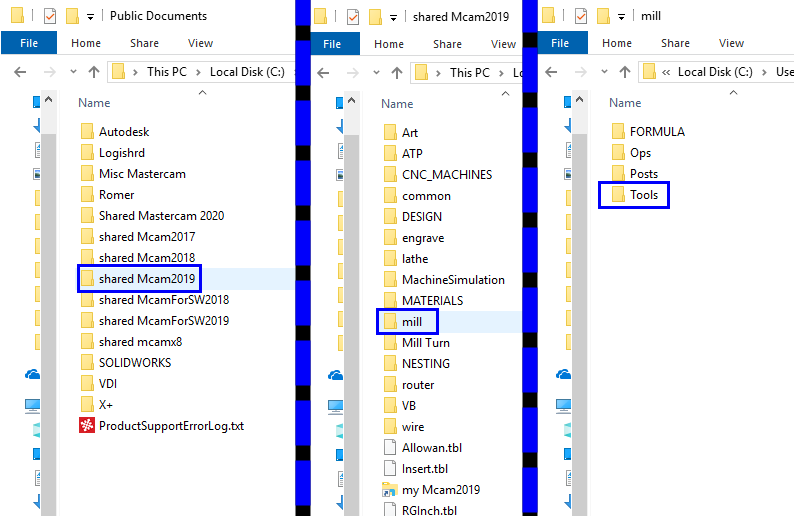Open Quick Access Toolbar dropdown in mill window
The image size is (794, 516).
click(x=621, y=17)
